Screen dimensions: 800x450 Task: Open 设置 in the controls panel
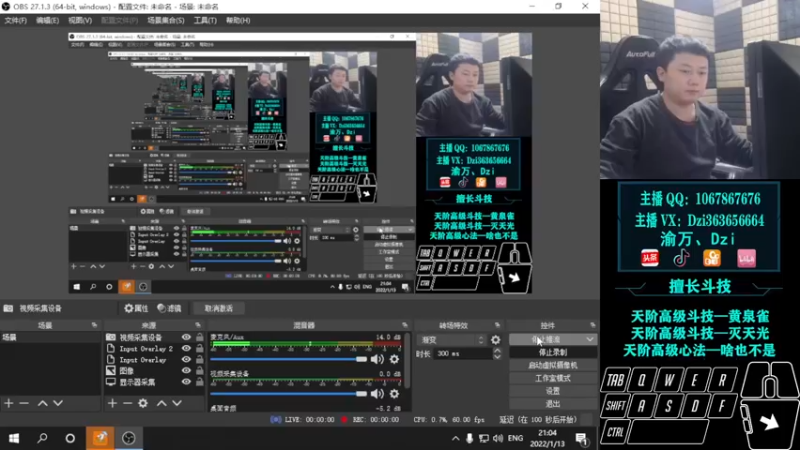[553, 391]
